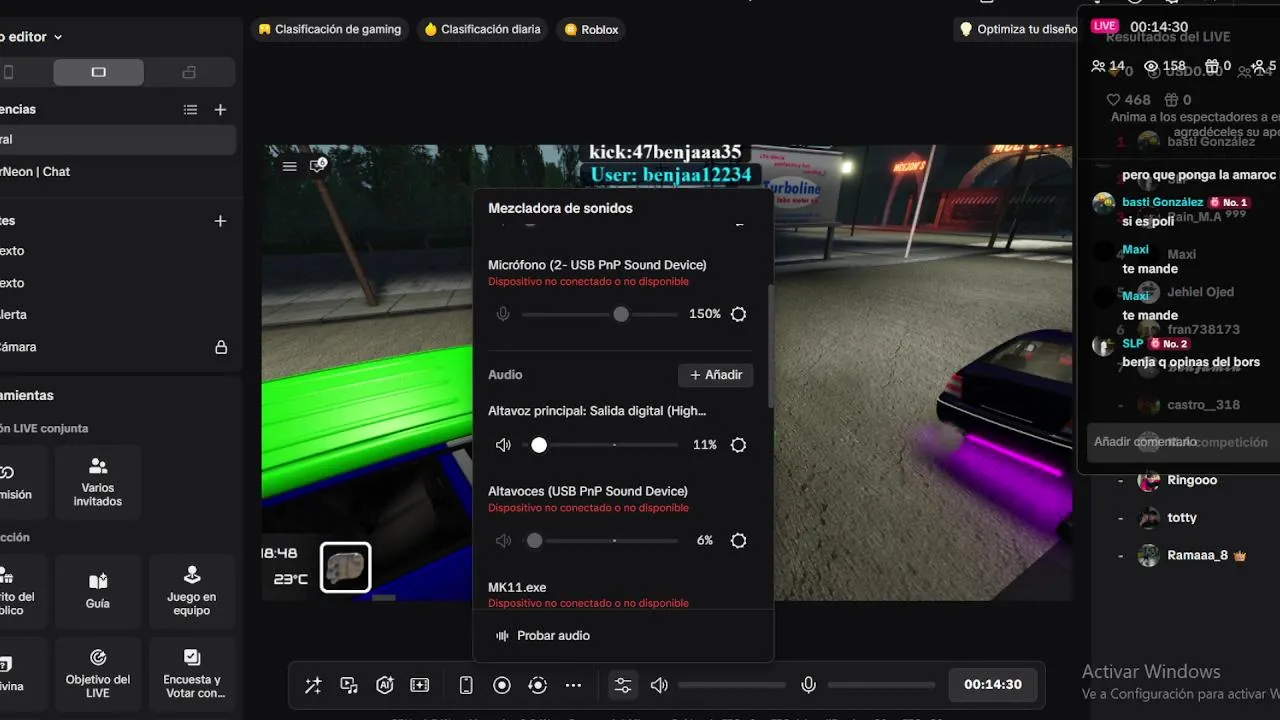Screen dimensions: 1280x720
Task: Click the replay record icon in bottom toolbar
Action: pos(538,685)
